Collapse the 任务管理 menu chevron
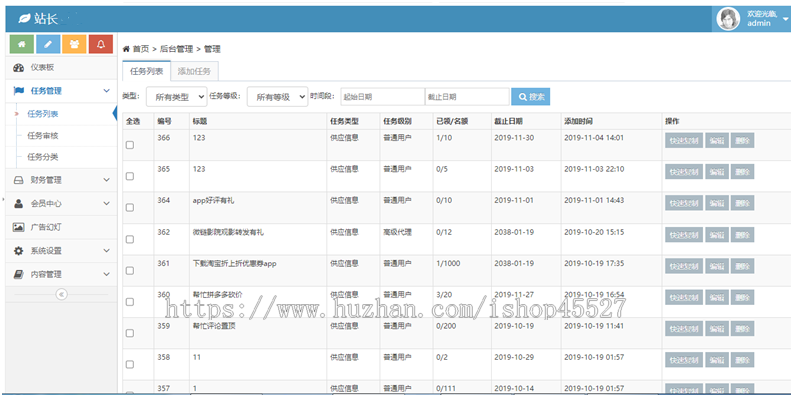793x397 pixels. (x=106, y=91)
